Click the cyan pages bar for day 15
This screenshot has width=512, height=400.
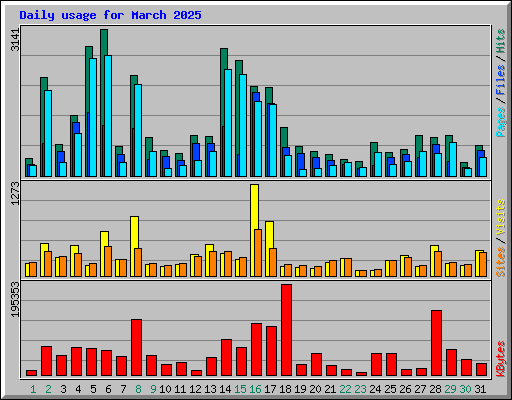(243, 125)
